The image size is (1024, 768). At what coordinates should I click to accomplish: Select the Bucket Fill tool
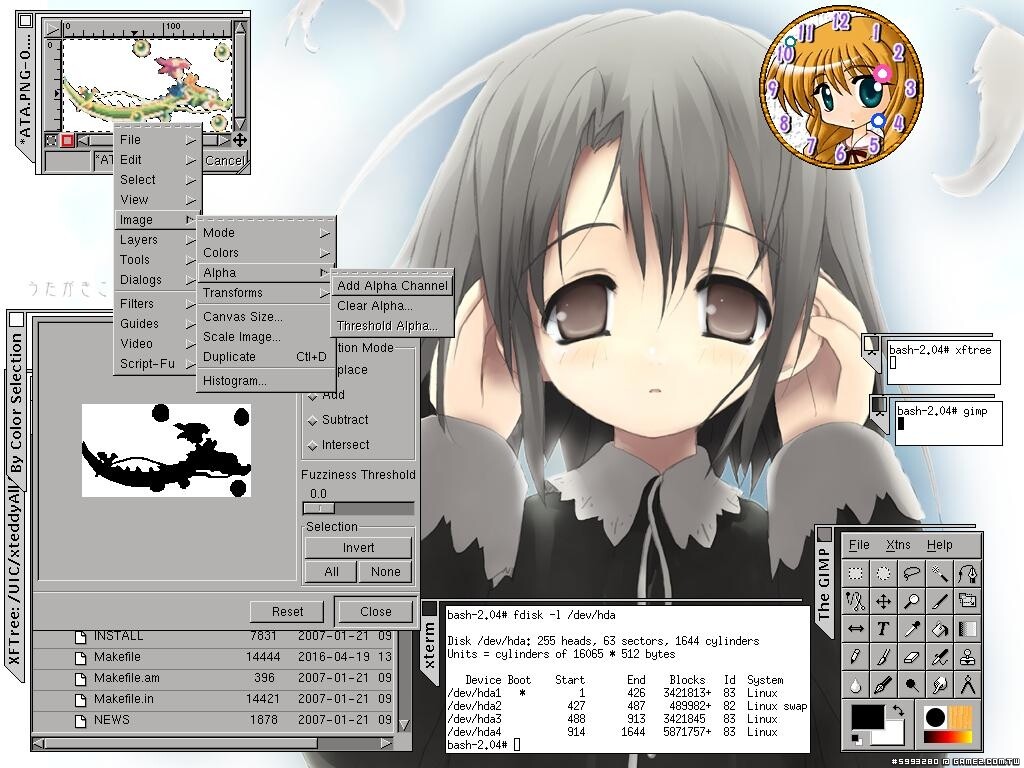939,629
